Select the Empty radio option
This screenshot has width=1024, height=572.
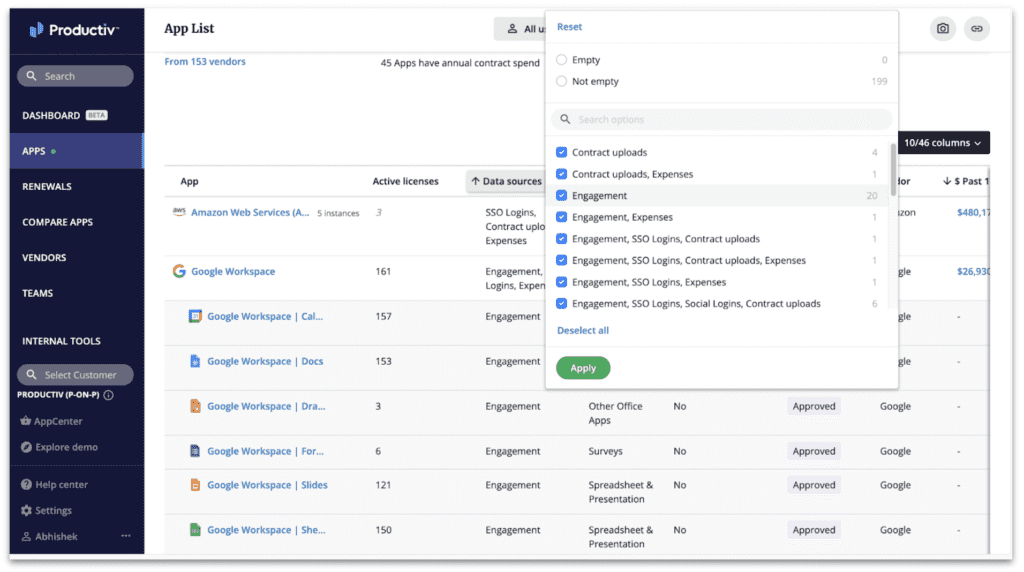click(x=561, y=59)
